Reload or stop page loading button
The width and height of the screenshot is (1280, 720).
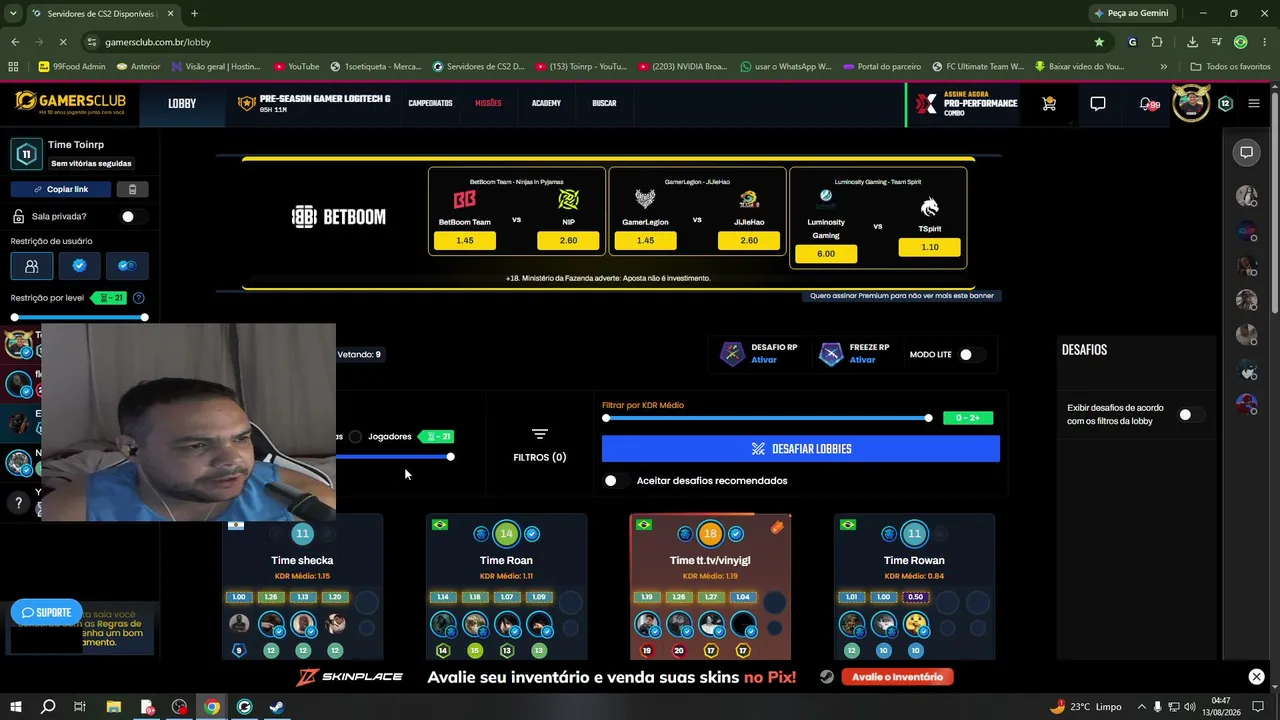[62, 42]
